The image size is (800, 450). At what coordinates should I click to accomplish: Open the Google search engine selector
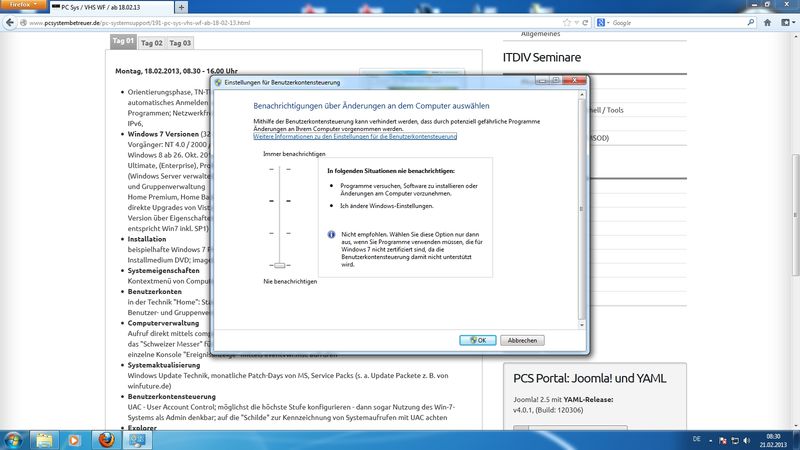603,23
